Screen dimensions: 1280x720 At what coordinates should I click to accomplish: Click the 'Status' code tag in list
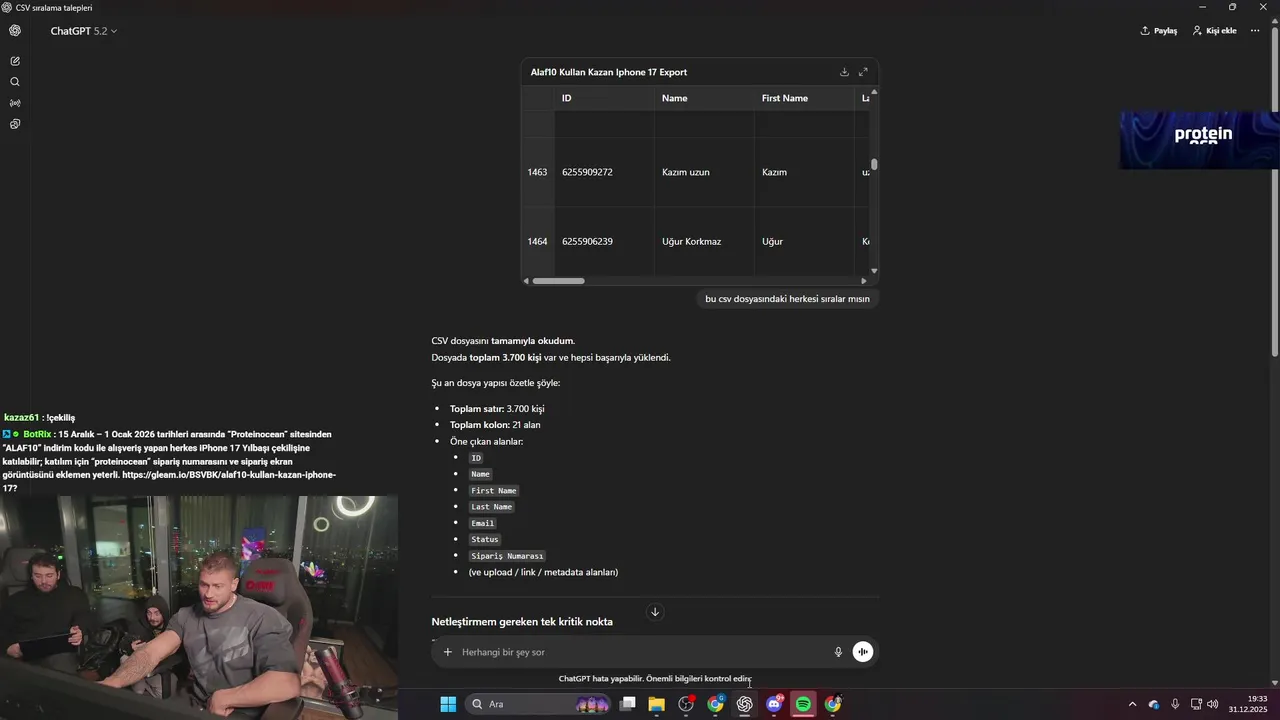(x=485, y=540)
